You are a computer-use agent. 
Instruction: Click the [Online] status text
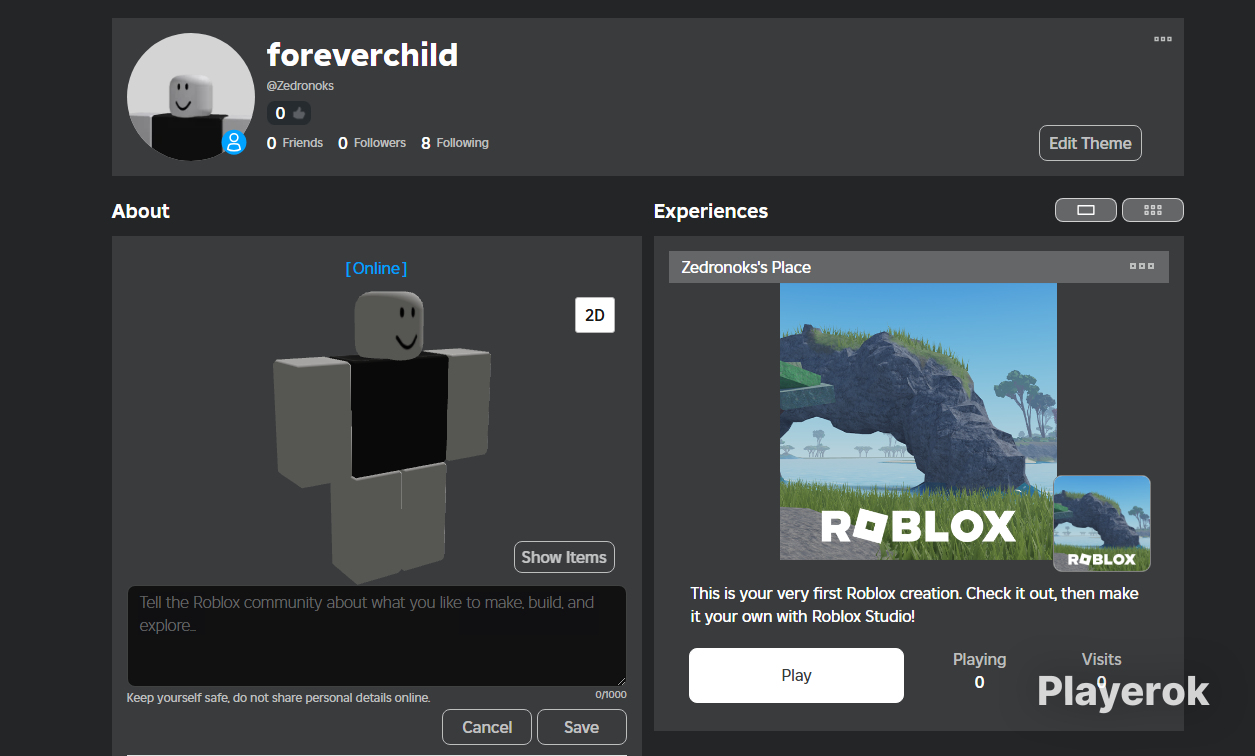376,268
